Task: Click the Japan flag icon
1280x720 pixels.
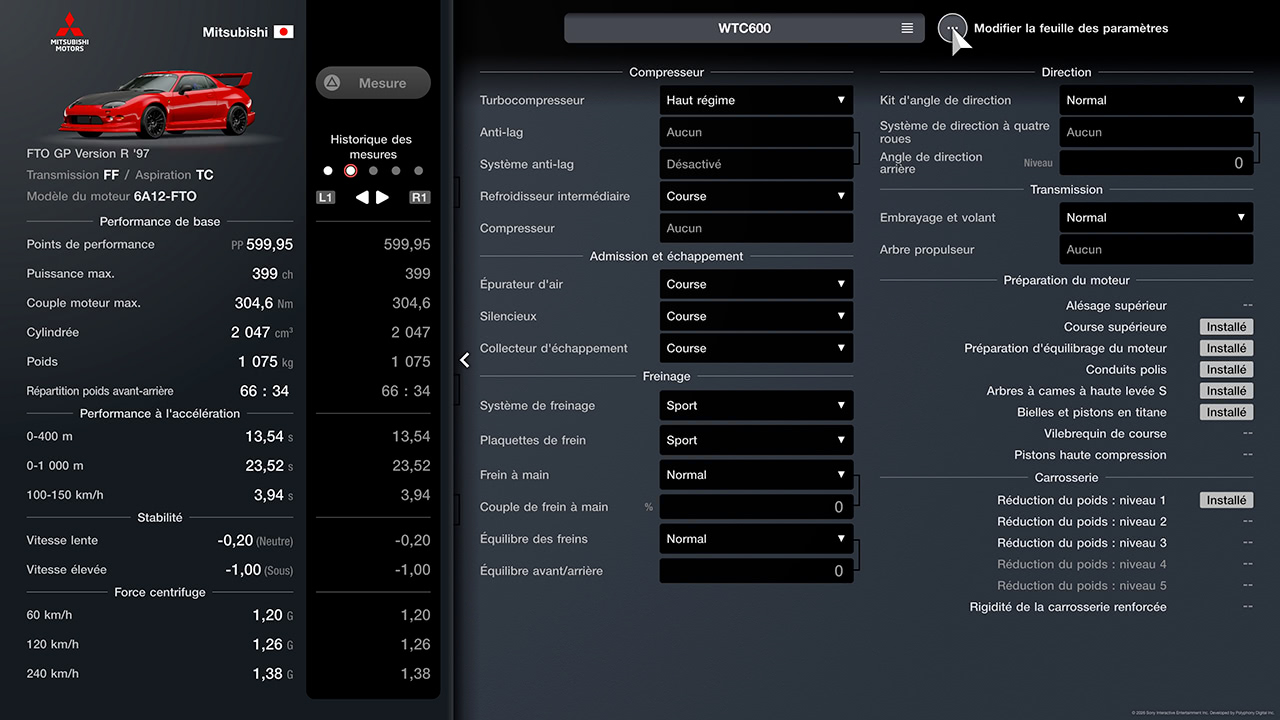Action: pyautogui.click(x=284, y=32)
